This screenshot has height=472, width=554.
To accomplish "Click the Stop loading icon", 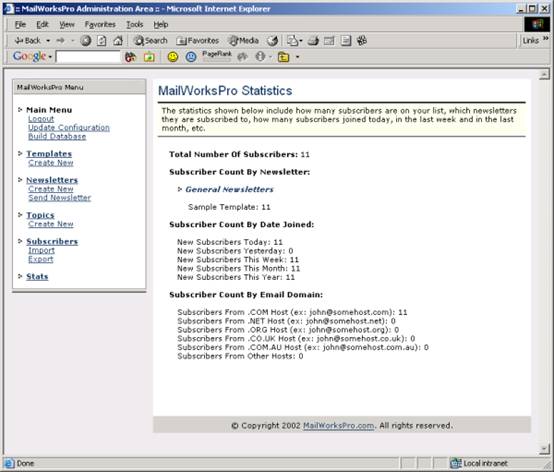I will [86, 41].
